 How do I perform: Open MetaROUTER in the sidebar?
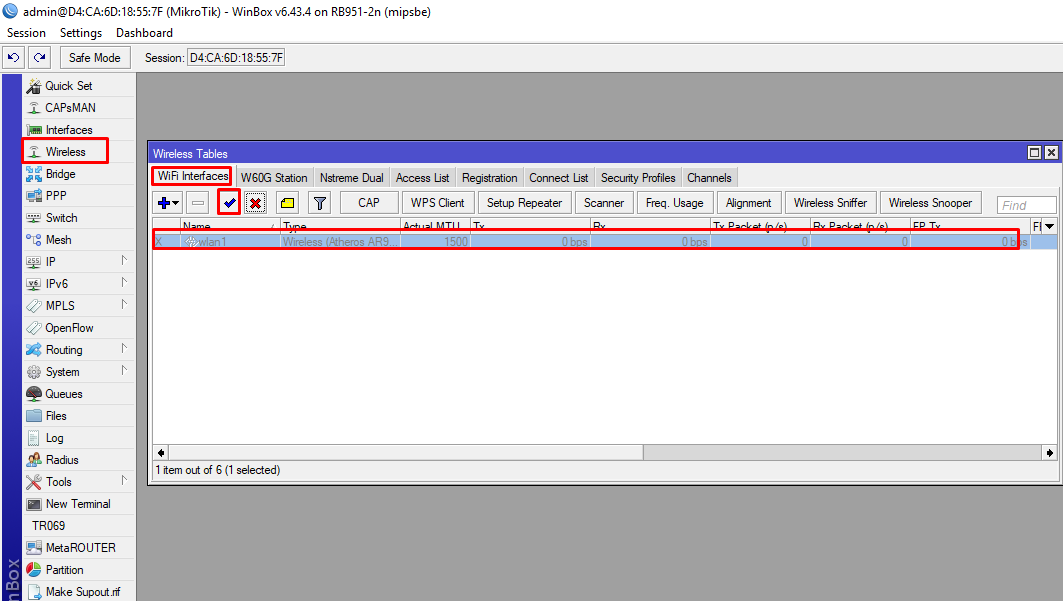pos(79,547)
